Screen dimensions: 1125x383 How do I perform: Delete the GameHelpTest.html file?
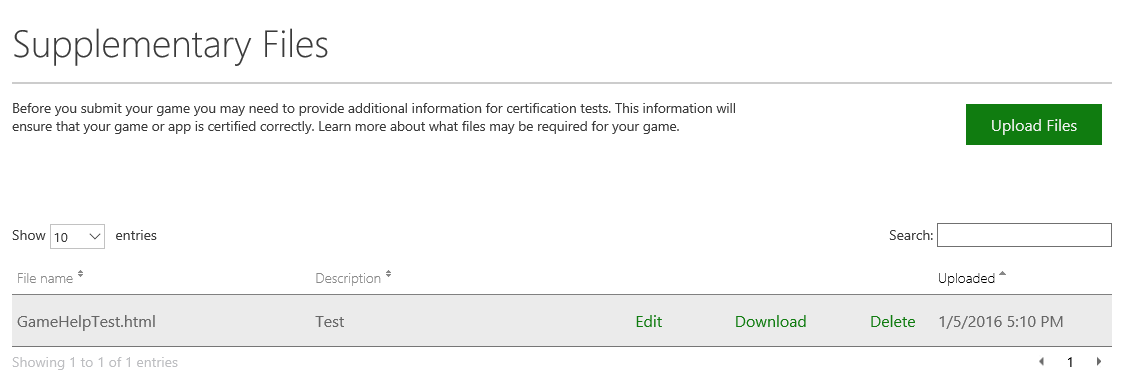coord(893,321)
